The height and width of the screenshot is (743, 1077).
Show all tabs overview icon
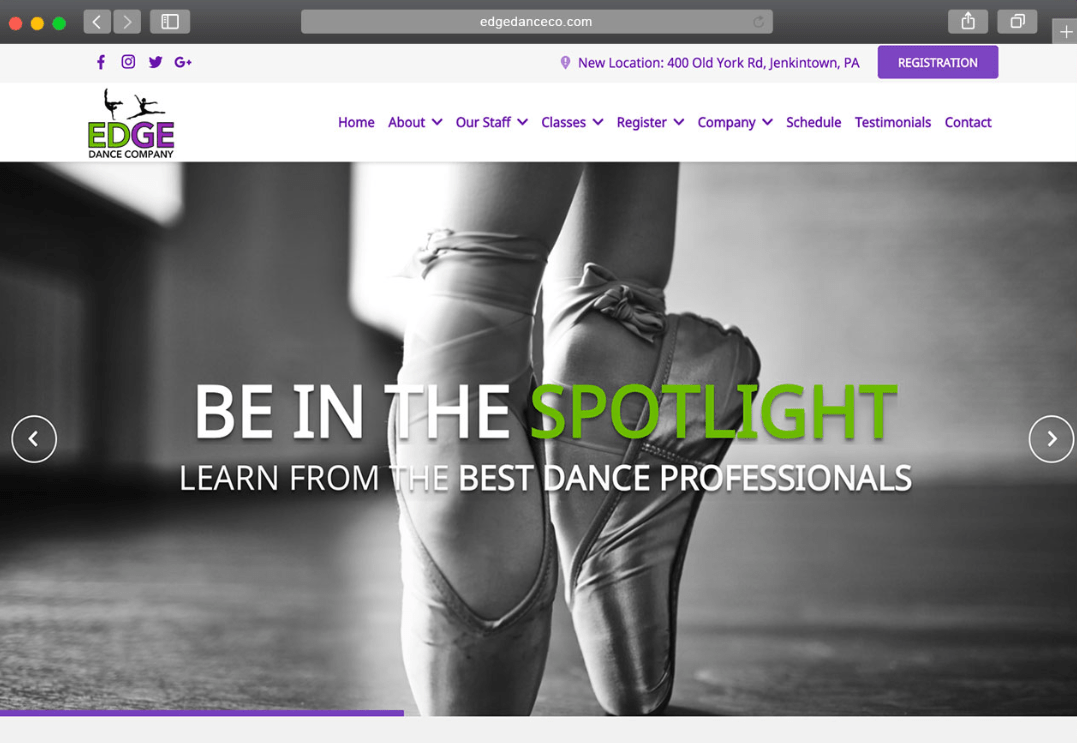(x=1017, y=21)
